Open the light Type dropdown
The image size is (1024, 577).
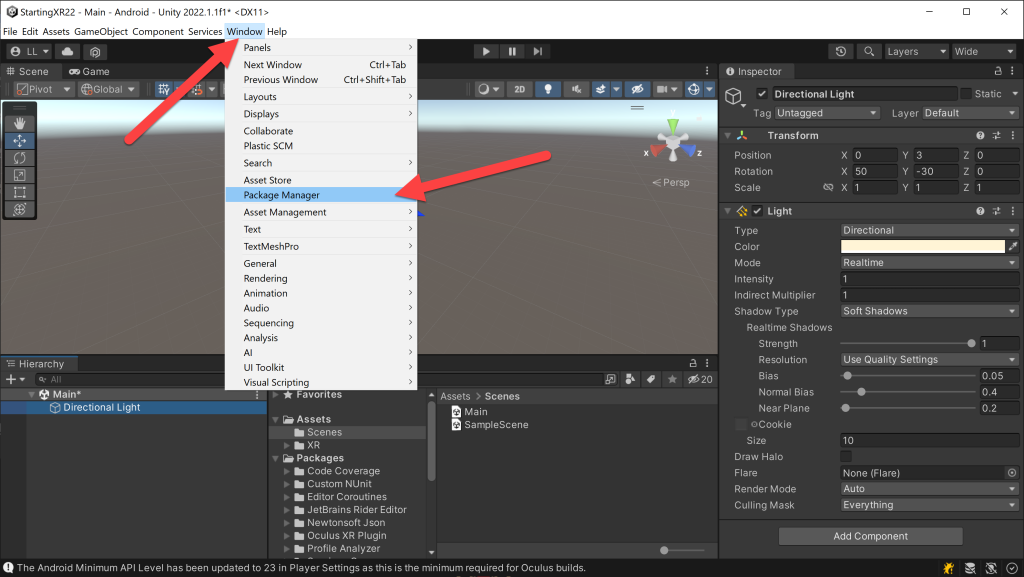point(929,230)
